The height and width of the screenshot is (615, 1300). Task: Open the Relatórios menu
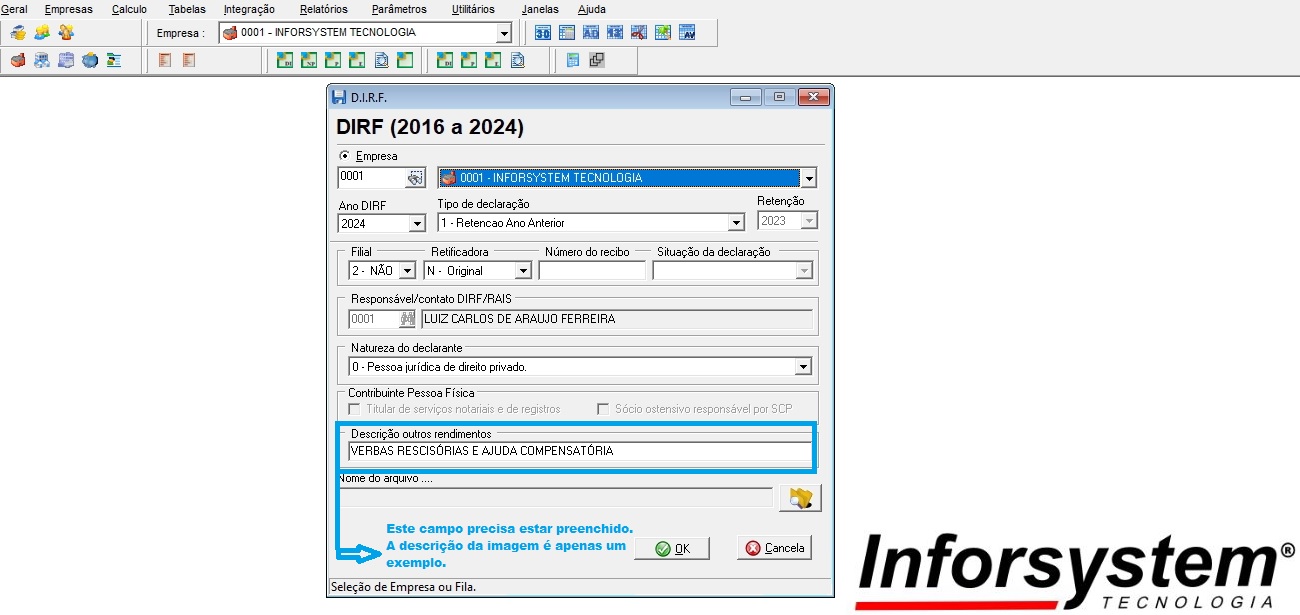point(323,9)
